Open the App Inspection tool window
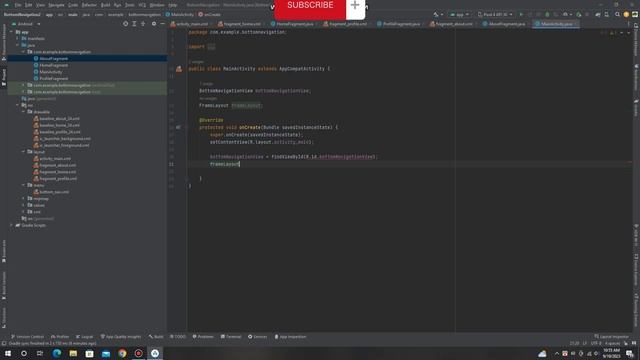 click(290, 337)
